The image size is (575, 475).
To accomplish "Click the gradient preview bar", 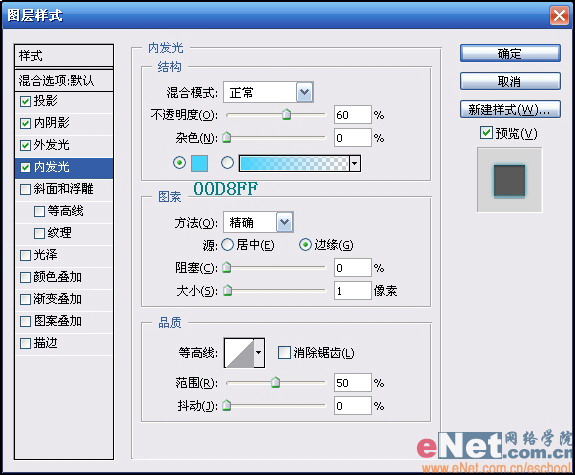I will [294, 163].
